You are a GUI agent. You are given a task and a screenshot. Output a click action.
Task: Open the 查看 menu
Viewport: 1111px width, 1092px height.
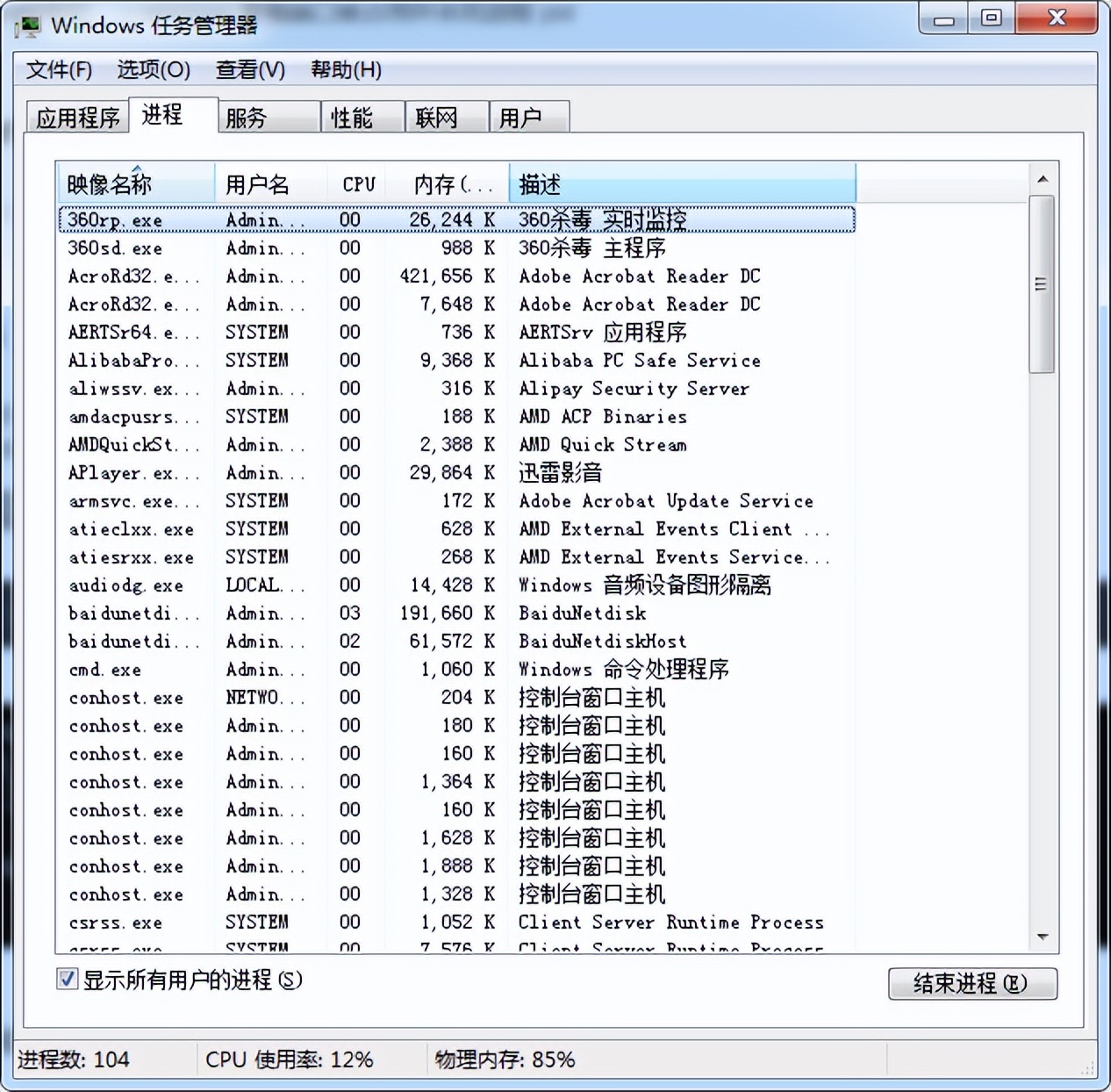click(249, 70)
